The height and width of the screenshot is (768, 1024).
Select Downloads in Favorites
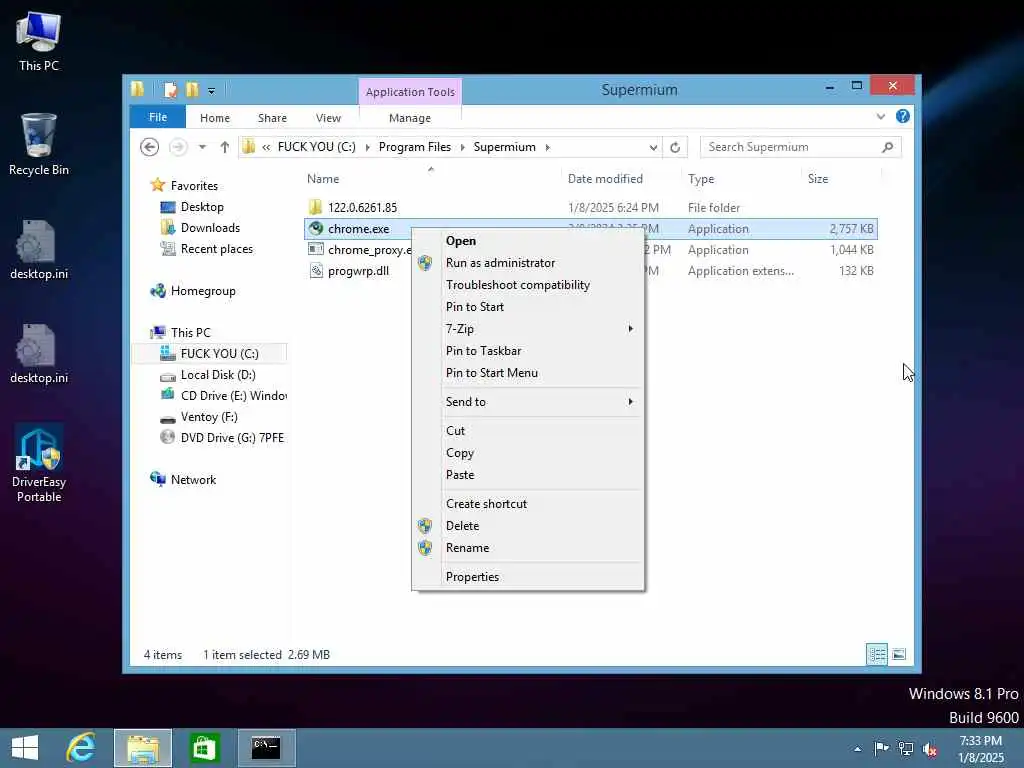210,228
